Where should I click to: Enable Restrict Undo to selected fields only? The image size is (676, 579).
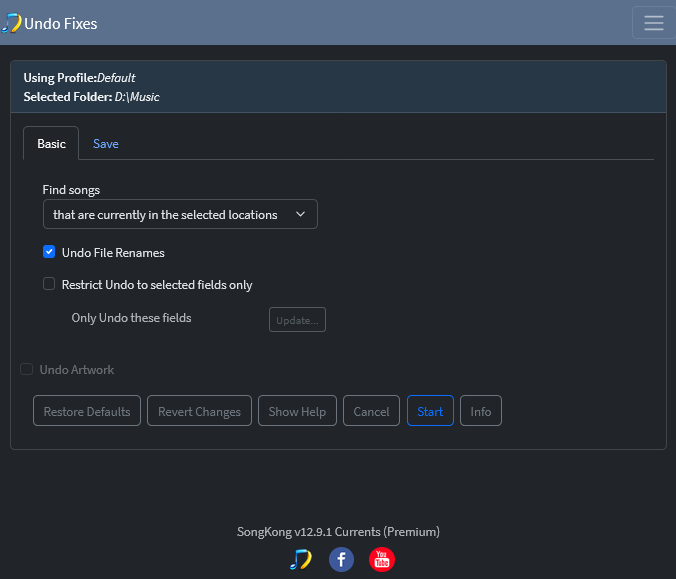pyautogui.click(x=49, y=284)
